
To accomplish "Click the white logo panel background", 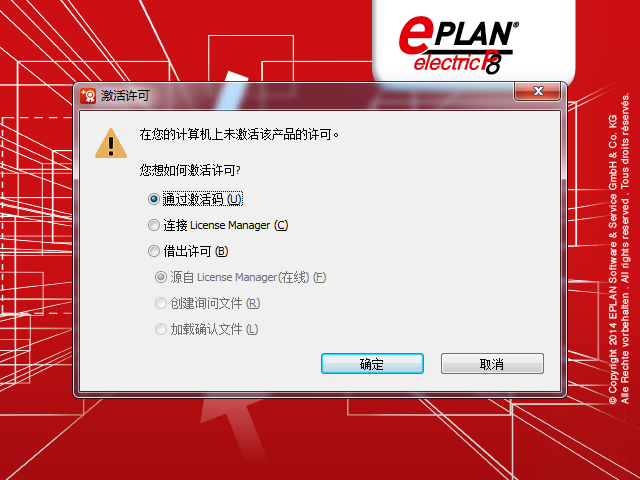I will [473, 43].
